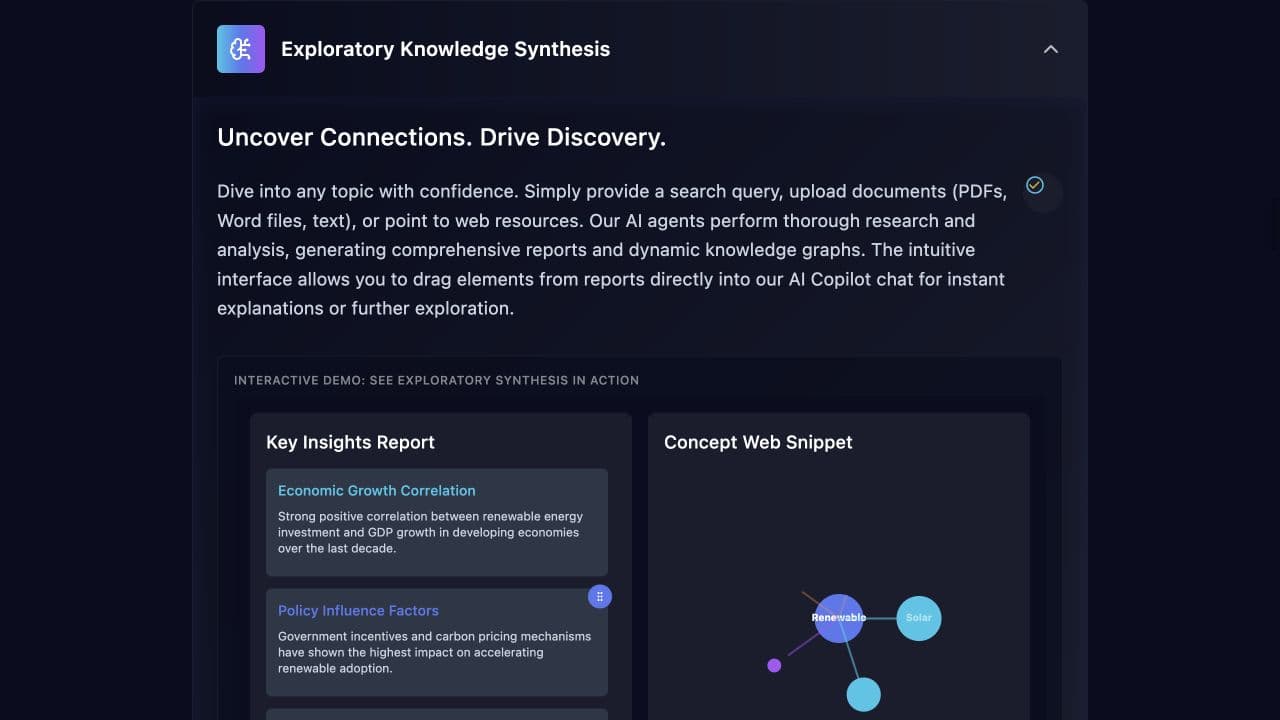Screen dimensions: 1280x720
Task: Collapse the Exploratory Knowledge Synthesis section chevron
Action: tap(1050, 49)
